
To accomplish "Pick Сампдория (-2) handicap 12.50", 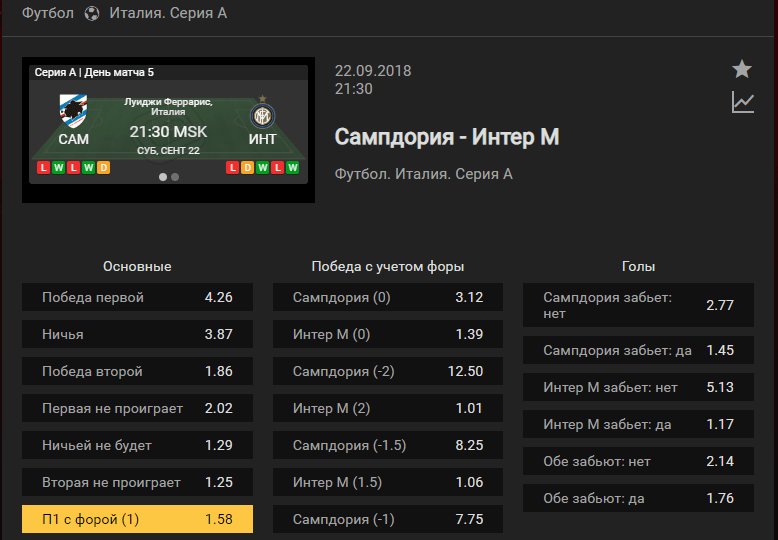I will click(388, 371).
